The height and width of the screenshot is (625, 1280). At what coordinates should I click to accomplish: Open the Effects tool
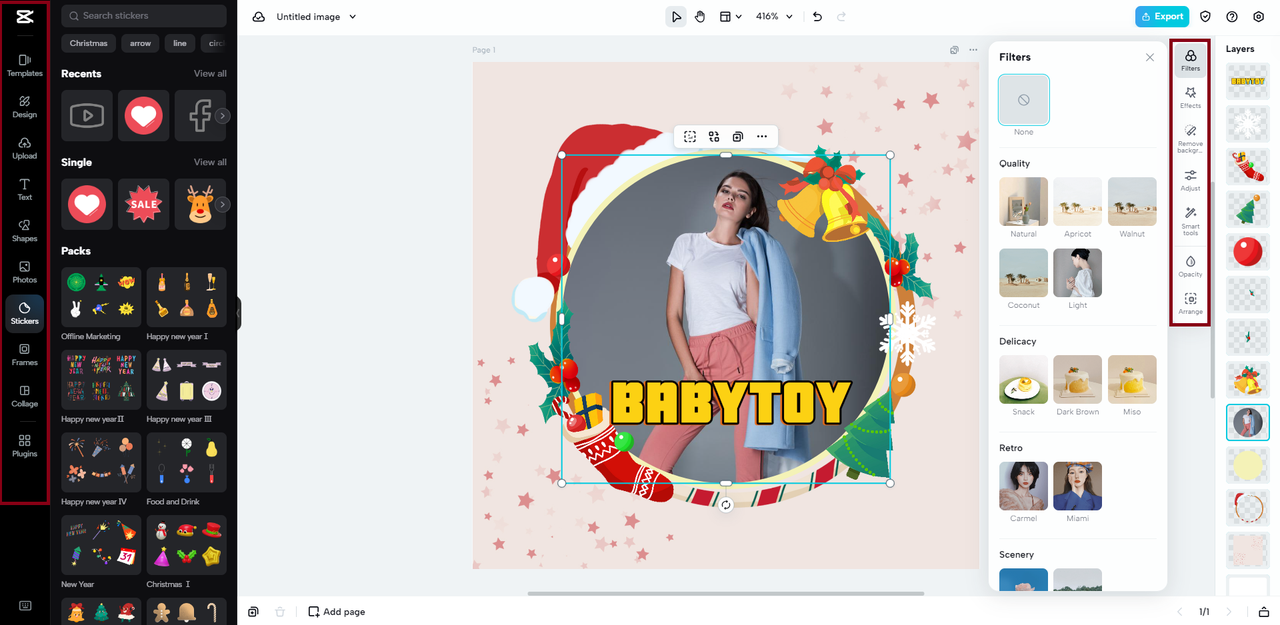coord(1190,97)
